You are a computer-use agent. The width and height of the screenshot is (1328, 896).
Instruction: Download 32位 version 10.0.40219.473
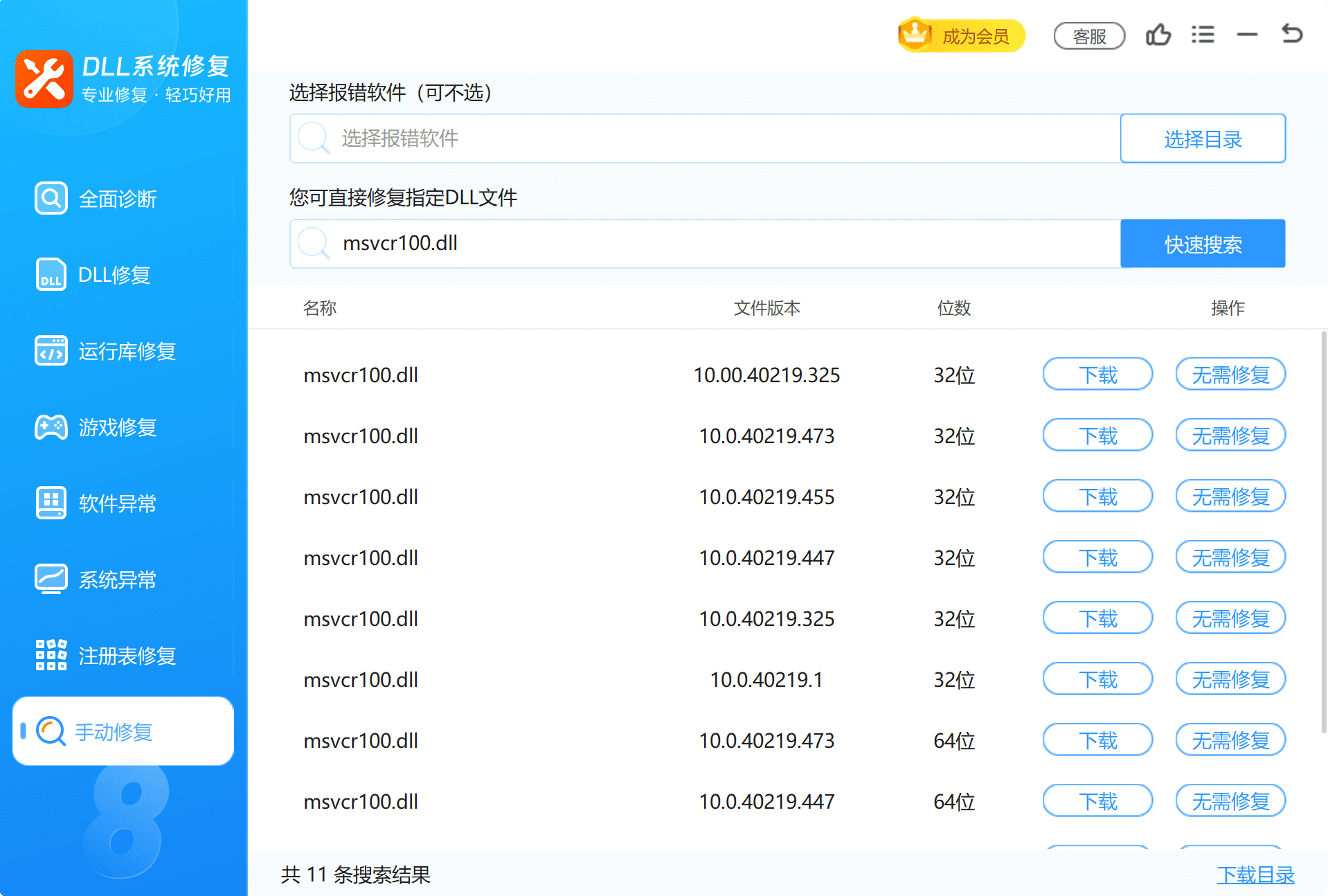click(1097, 436)
